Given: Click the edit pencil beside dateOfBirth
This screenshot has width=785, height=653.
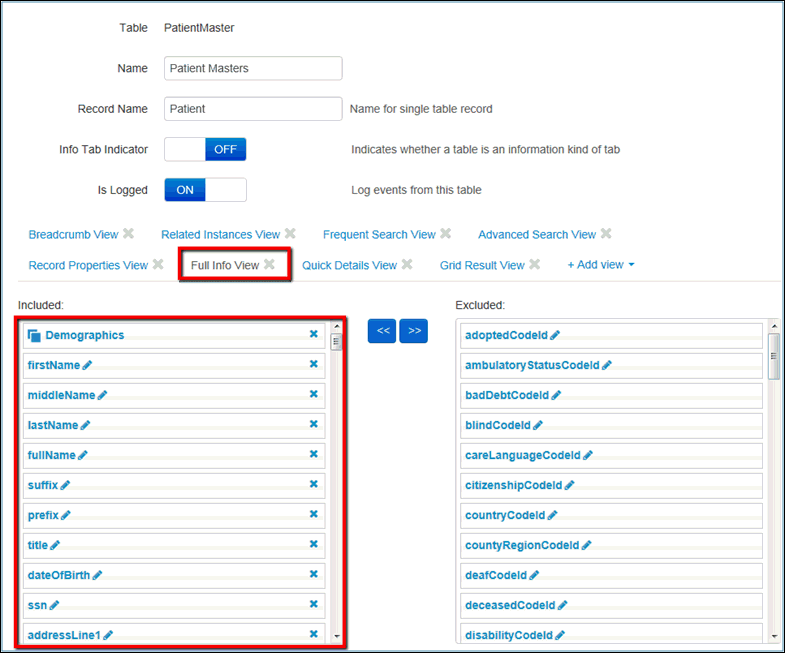Looking at the screenshot, I should click(x=98, y=575).
